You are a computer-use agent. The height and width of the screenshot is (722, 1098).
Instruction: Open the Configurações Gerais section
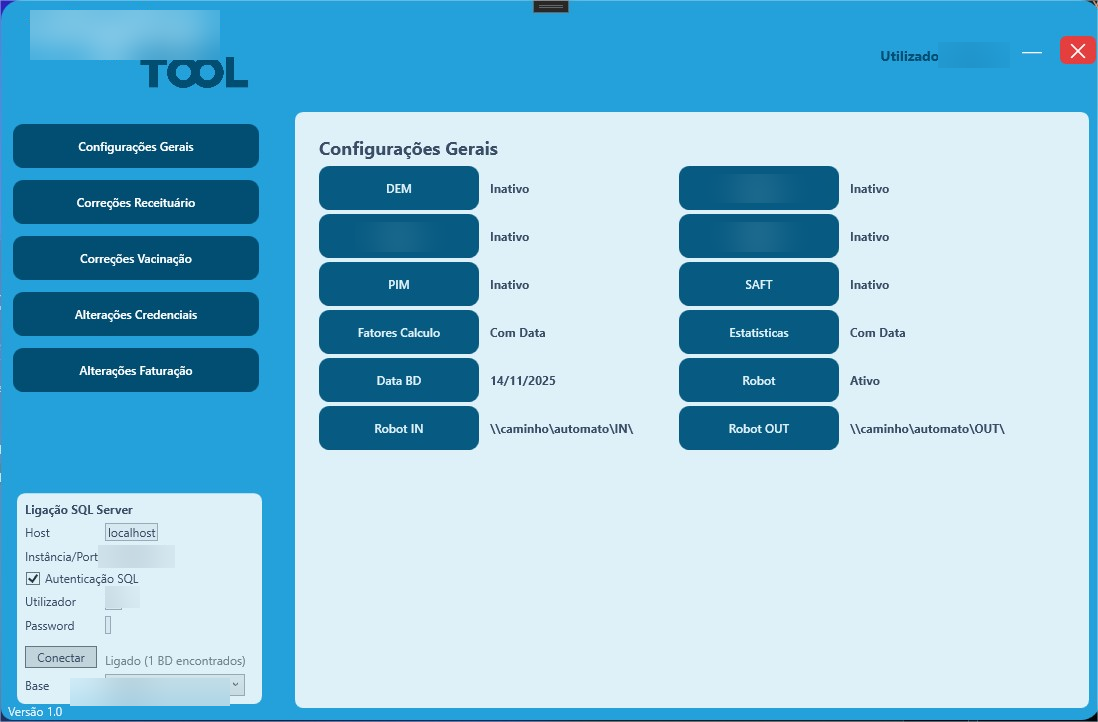[x=135, y=145]
